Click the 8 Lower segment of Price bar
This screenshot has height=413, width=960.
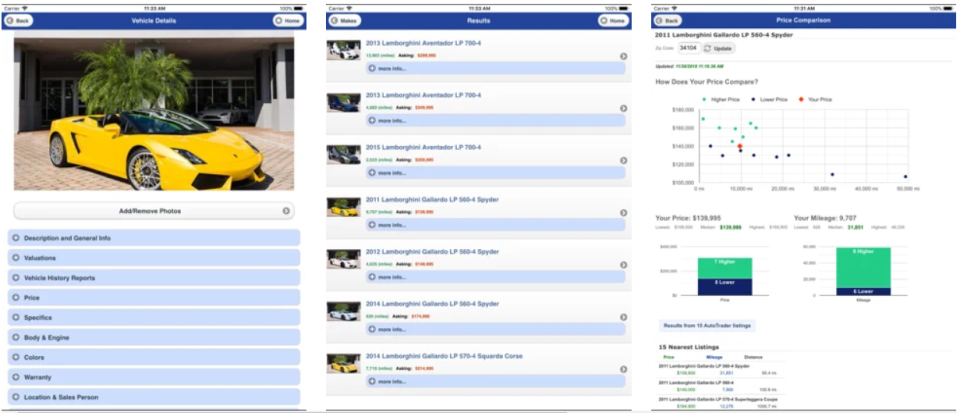click(x=725, y=287)
